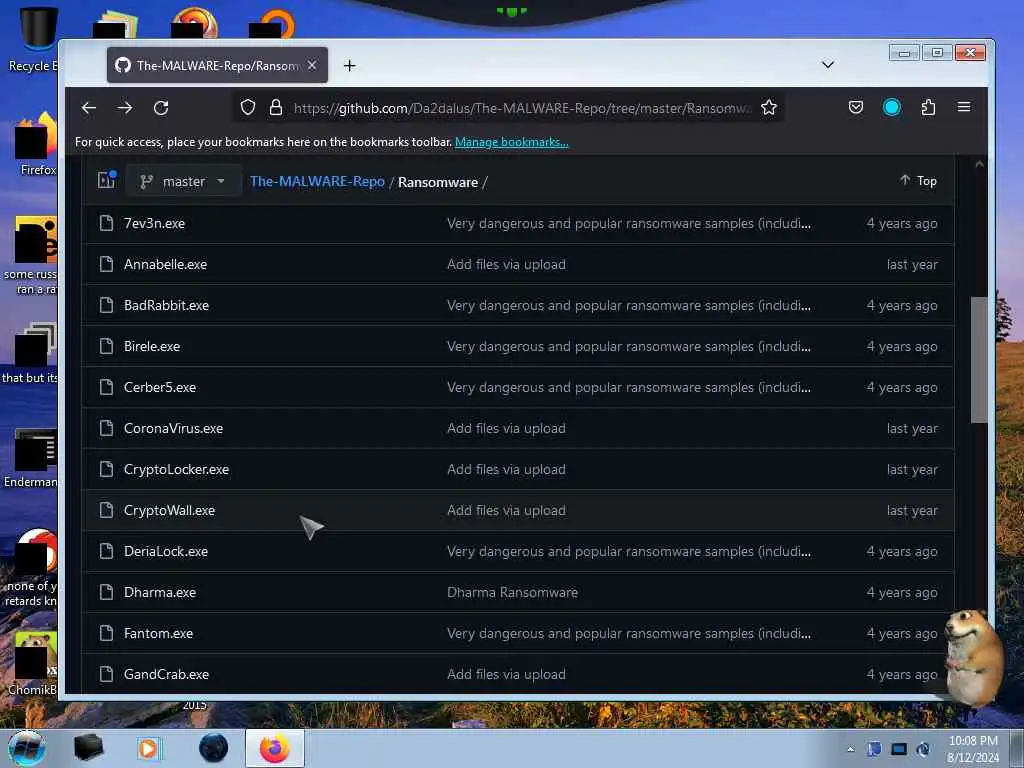
Task: Show hidden system tray icons
Action: 850,749
